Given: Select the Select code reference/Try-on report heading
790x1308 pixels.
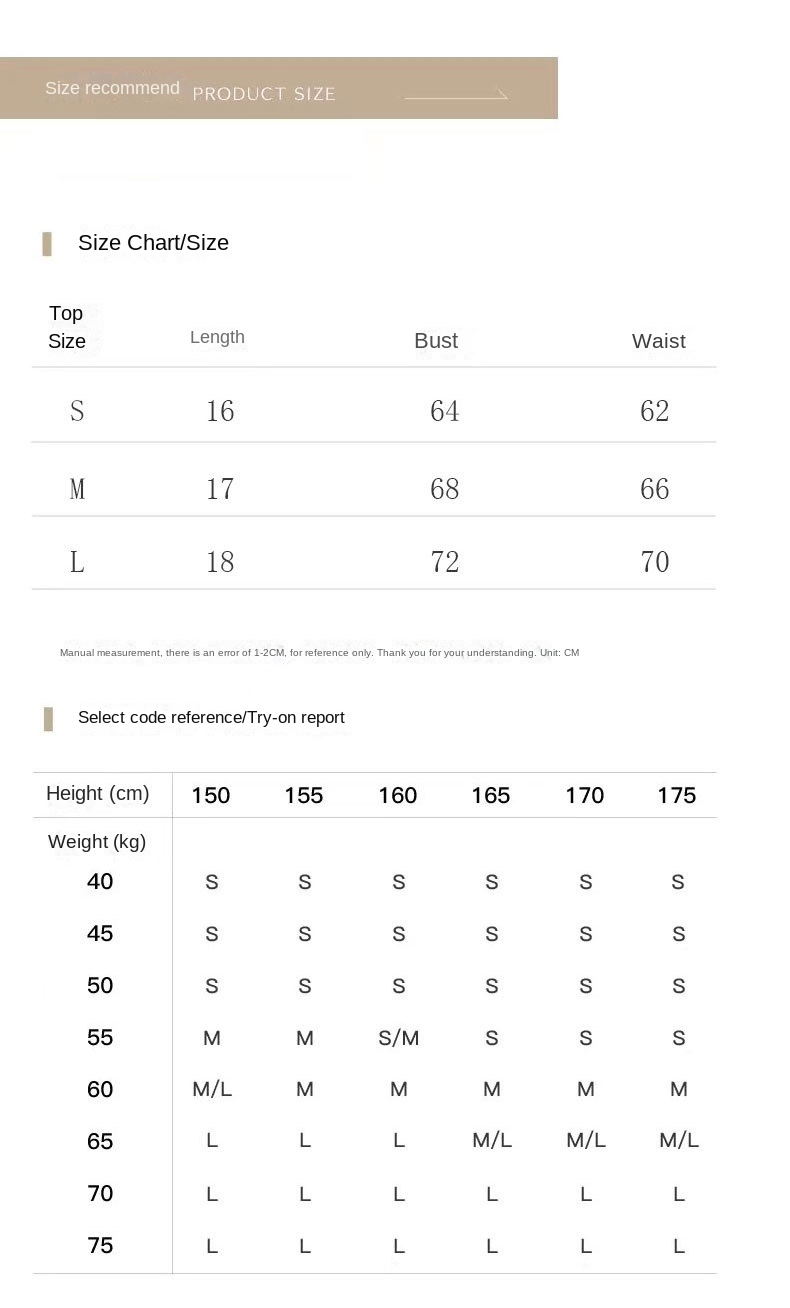Looking at the screenshot, I should point(211,717).
